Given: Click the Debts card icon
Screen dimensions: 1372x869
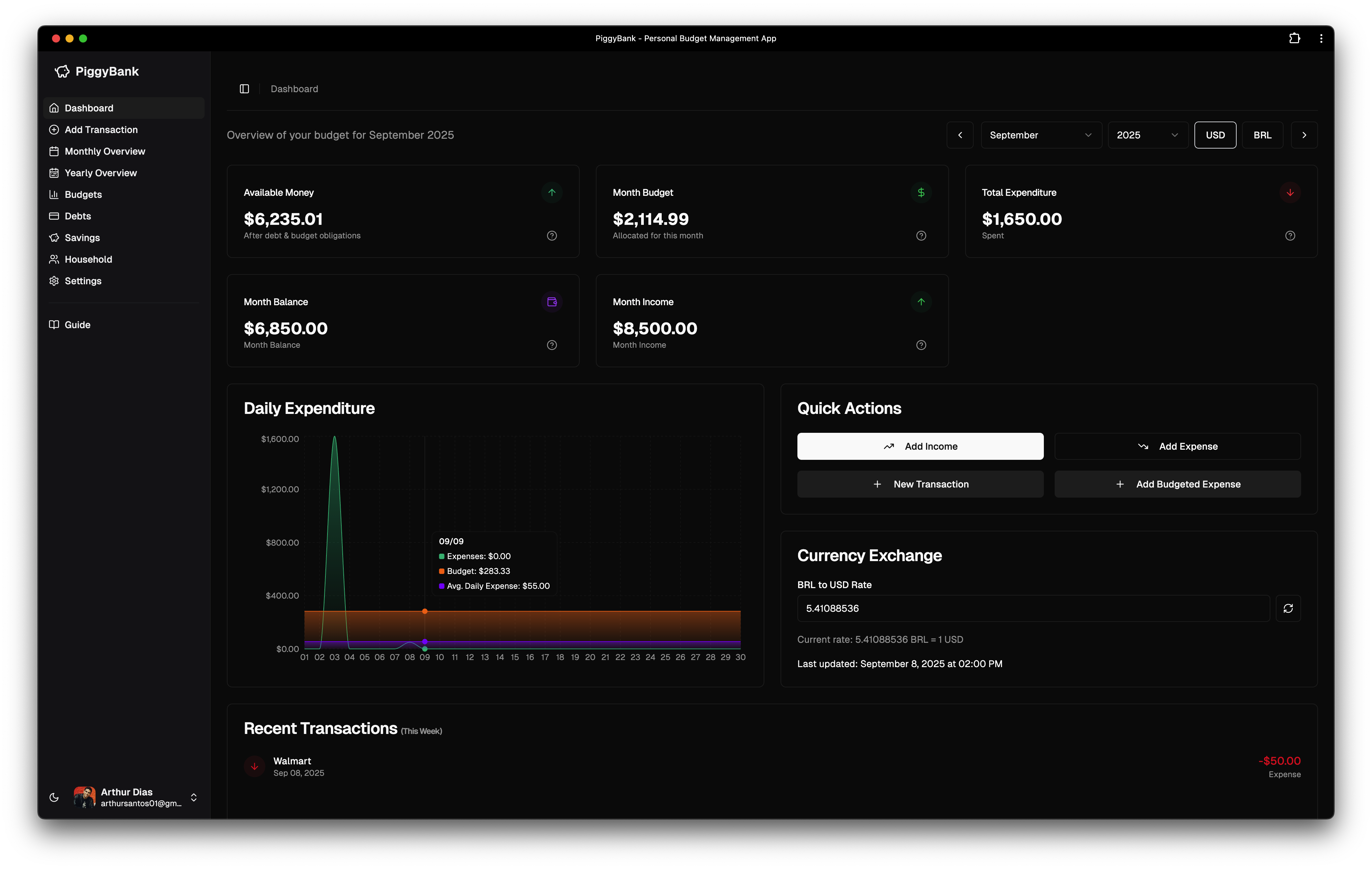Looking at the screenshot, I should (54, 216).
